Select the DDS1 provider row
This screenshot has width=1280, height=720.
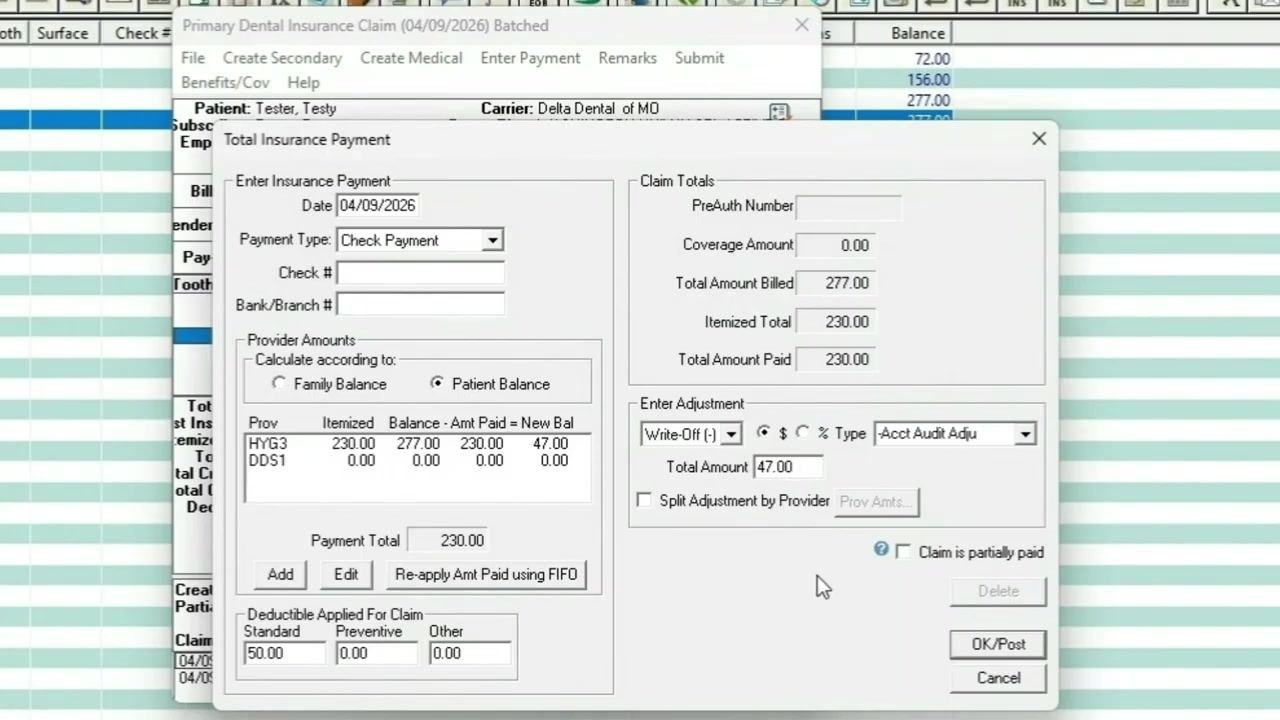tap(417, 460)
